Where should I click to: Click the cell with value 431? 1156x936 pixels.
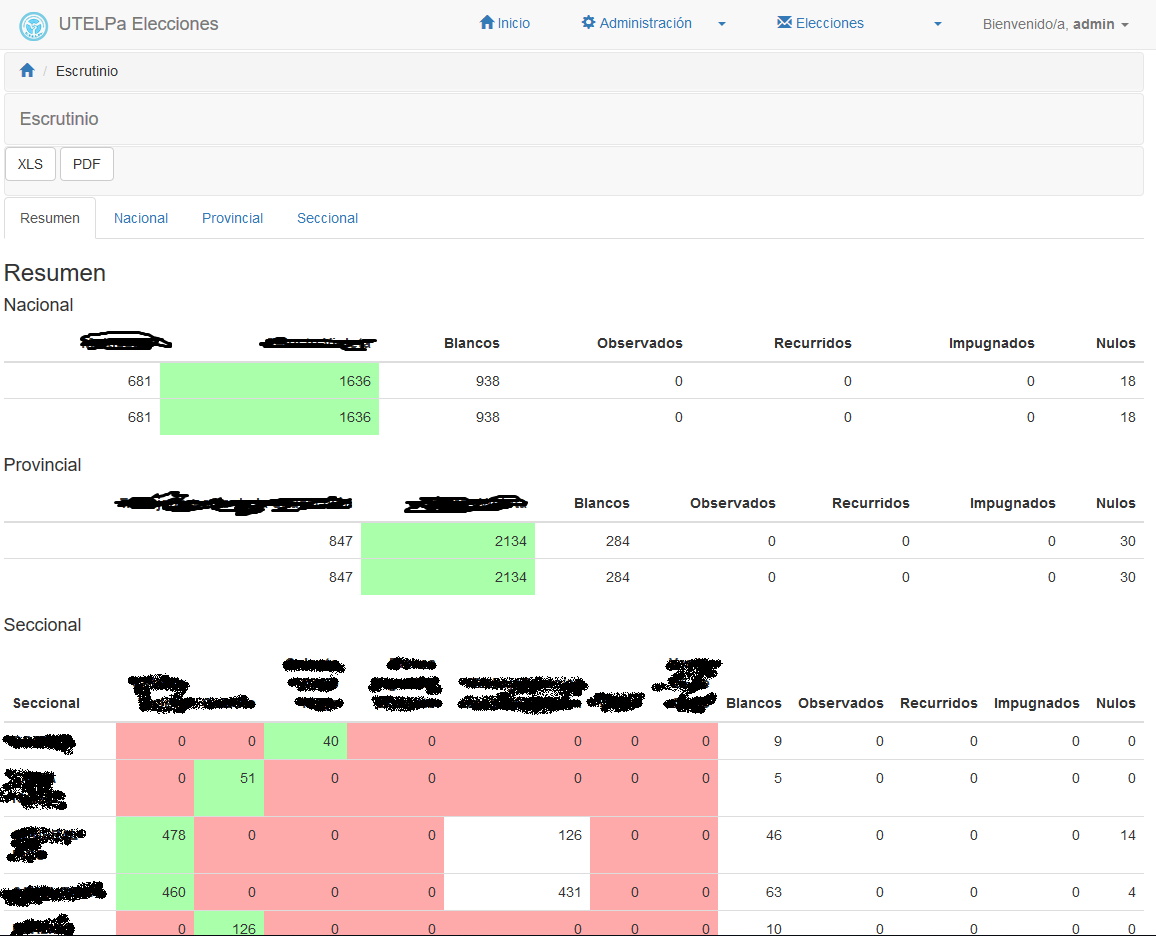coord(516,892)
